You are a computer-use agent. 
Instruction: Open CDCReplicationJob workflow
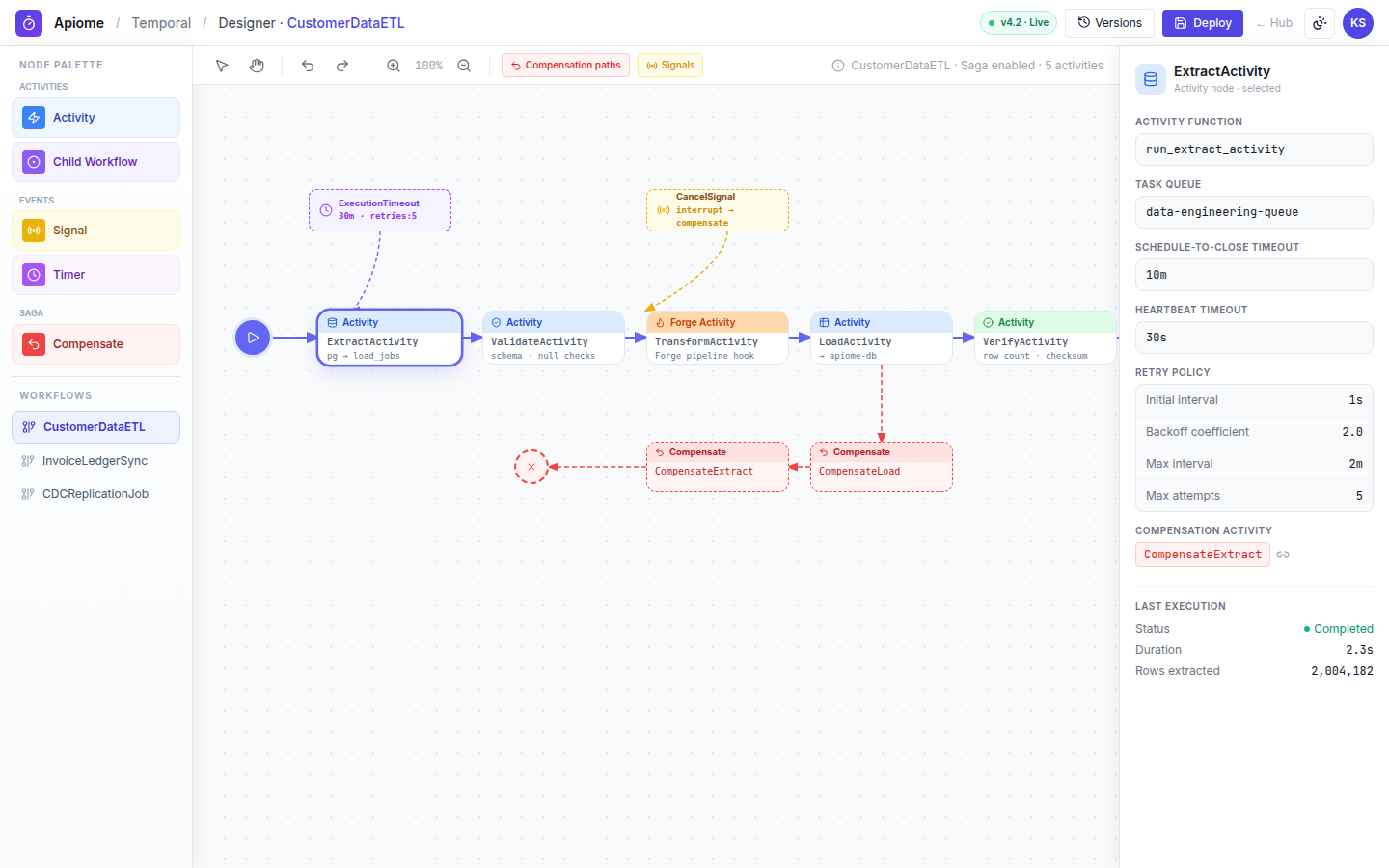[x=95, y=494]
